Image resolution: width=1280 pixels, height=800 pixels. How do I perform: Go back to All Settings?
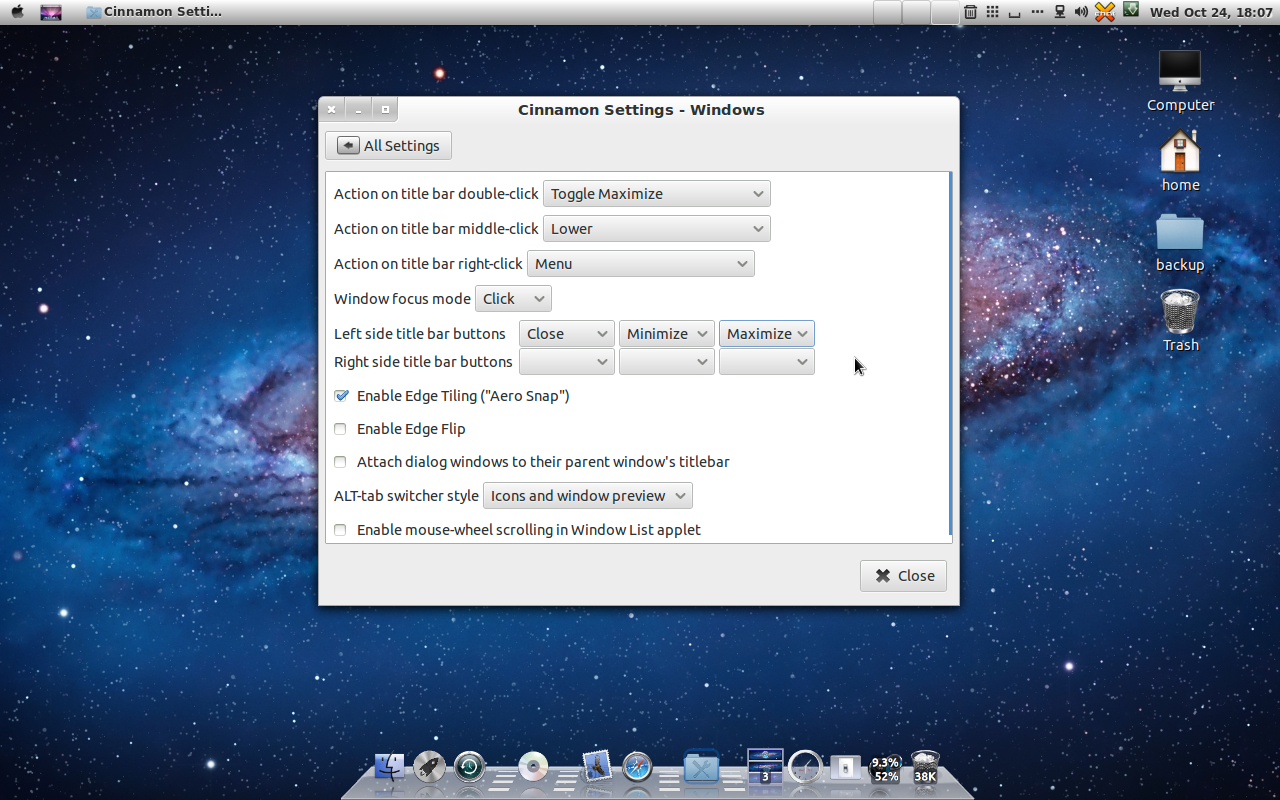click(x=389, y=146)
